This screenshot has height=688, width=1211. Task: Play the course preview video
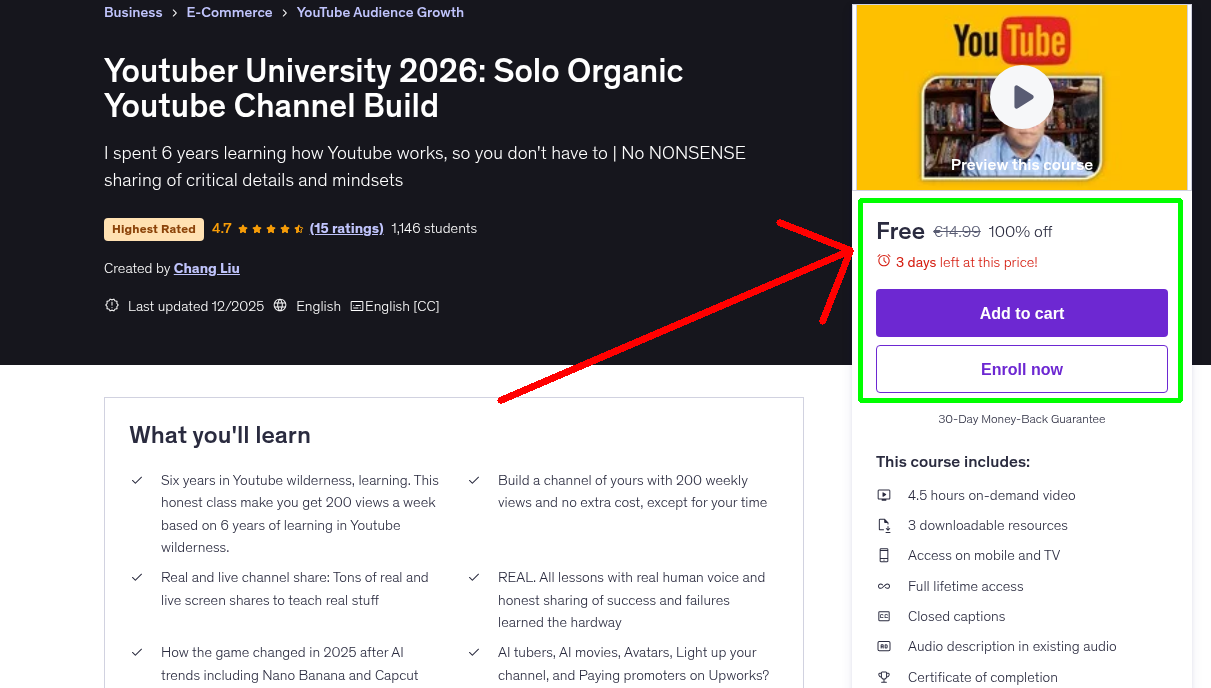pyautogui.click(x=1021, y=96)
